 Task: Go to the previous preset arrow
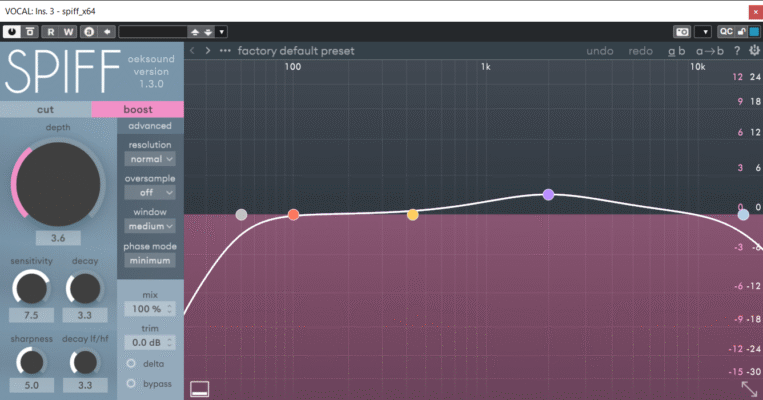(193, 51)
